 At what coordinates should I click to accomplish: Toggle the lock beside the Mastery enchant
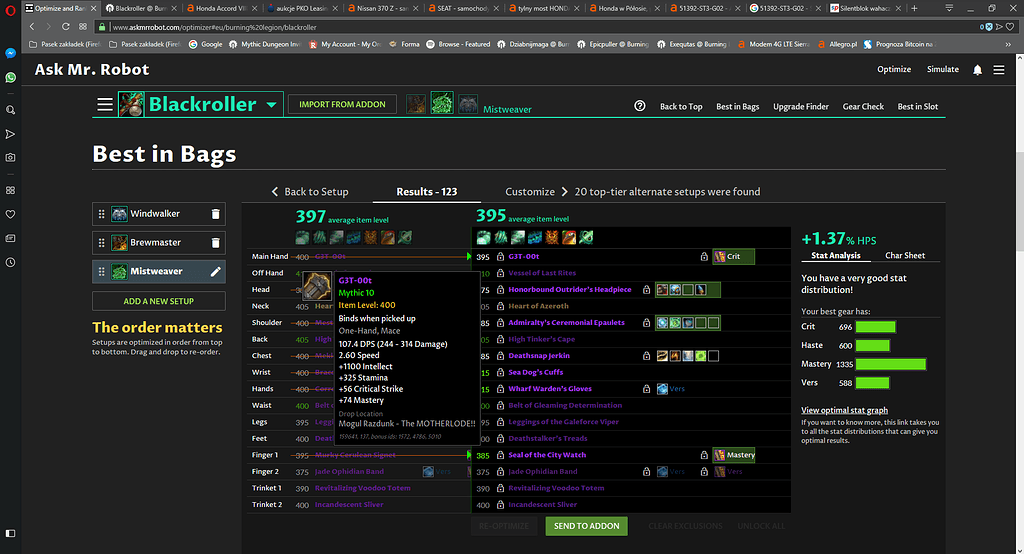[x=704, y=455]
